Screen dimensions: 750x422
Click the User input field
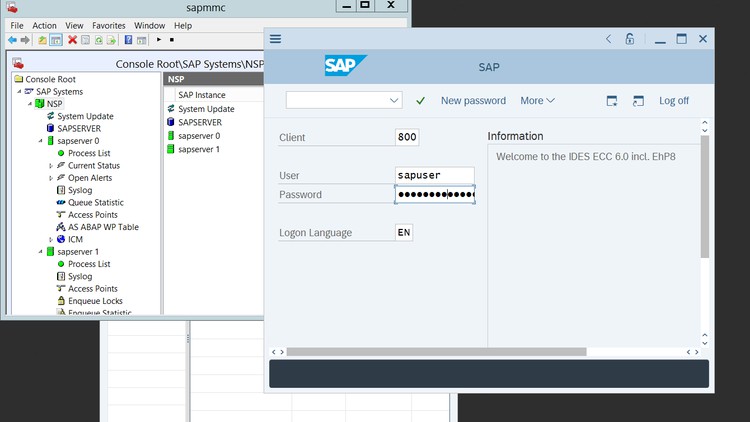coord(435,175)
